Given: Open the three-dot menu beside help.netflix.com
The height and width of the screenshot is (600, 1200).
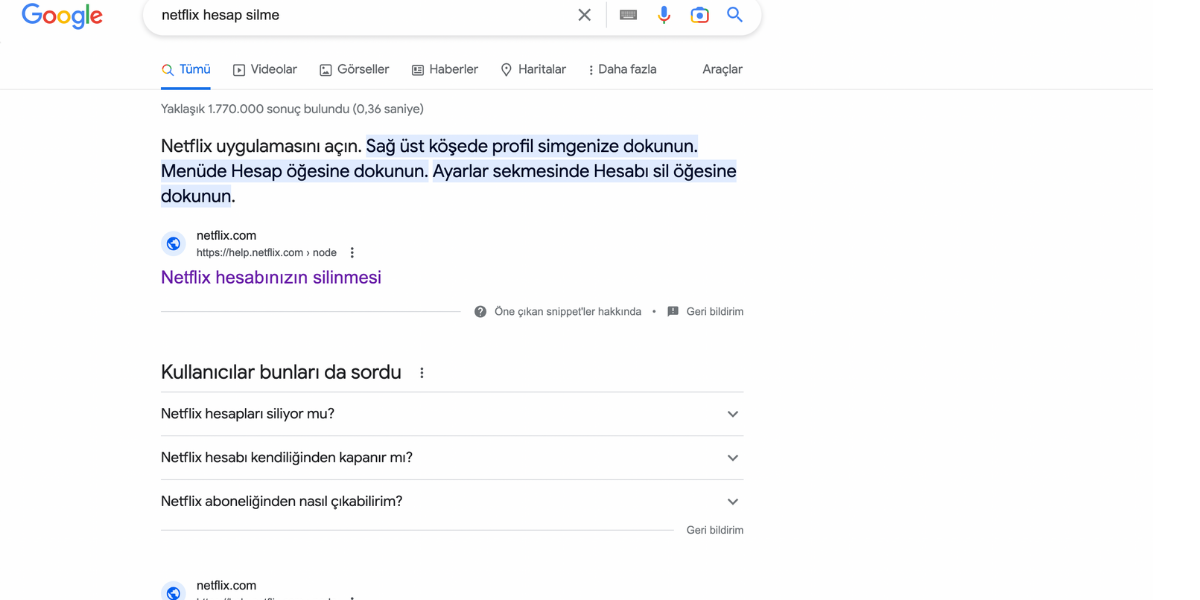Looking at the screenshot, I should 352,253.
